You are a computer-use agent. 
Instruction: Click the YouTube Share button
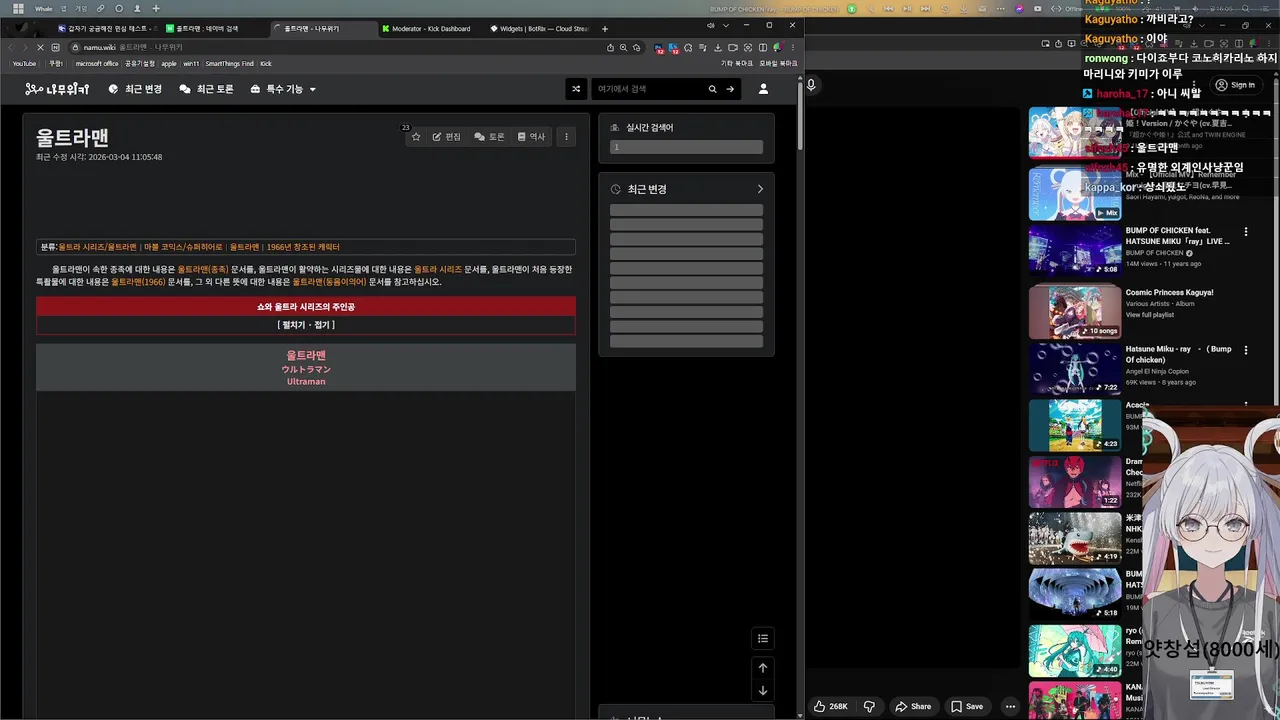tap(912, 706)
